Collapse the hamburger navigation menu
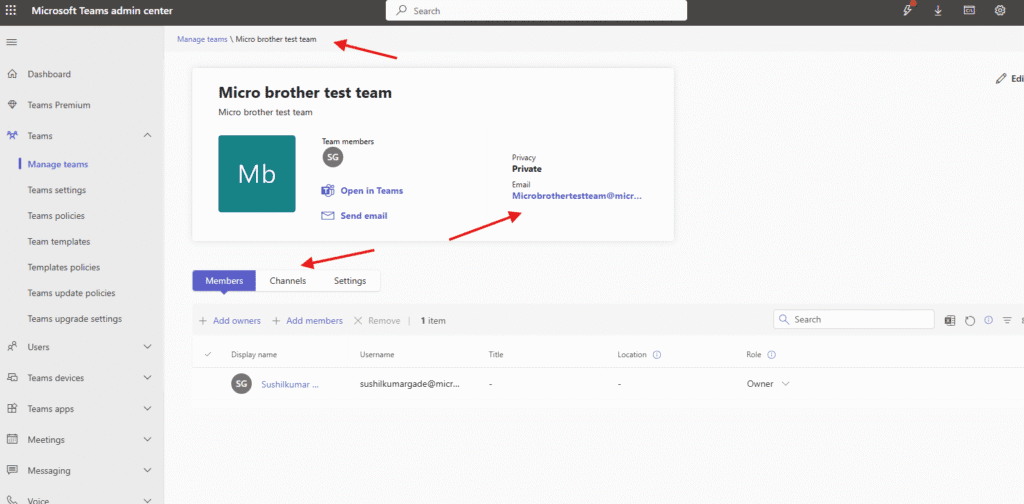The width and height of the screenshot is (1024, 504). coord(11,42)
